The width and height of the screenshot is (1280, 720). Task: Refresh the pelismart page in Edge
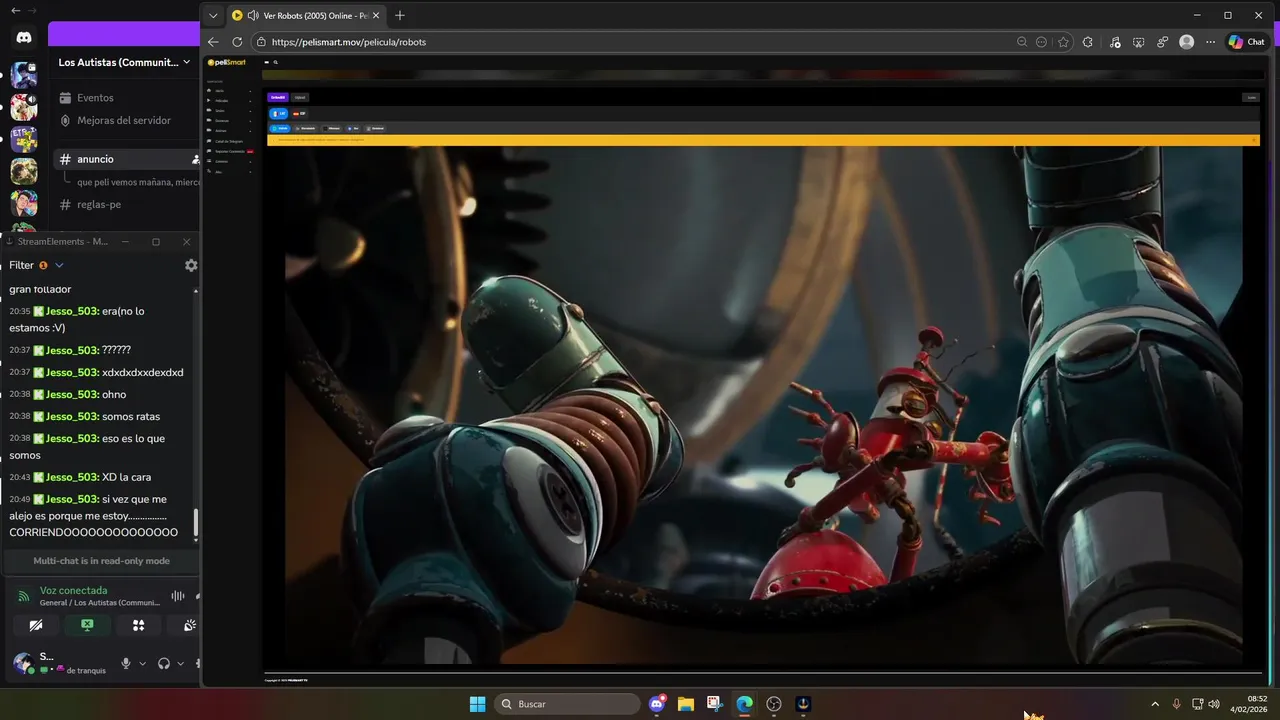[x=237, y=42]
